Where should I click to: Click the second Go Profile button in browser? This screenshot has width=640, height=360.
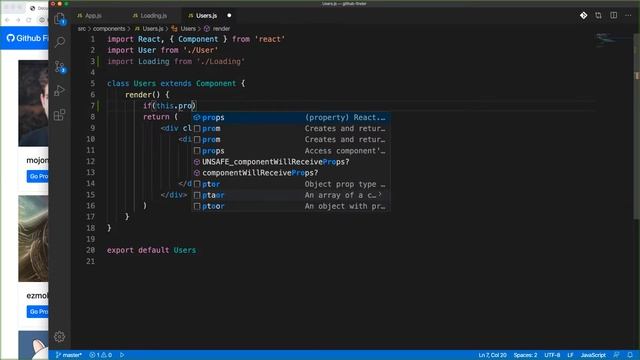pos(38,312)
